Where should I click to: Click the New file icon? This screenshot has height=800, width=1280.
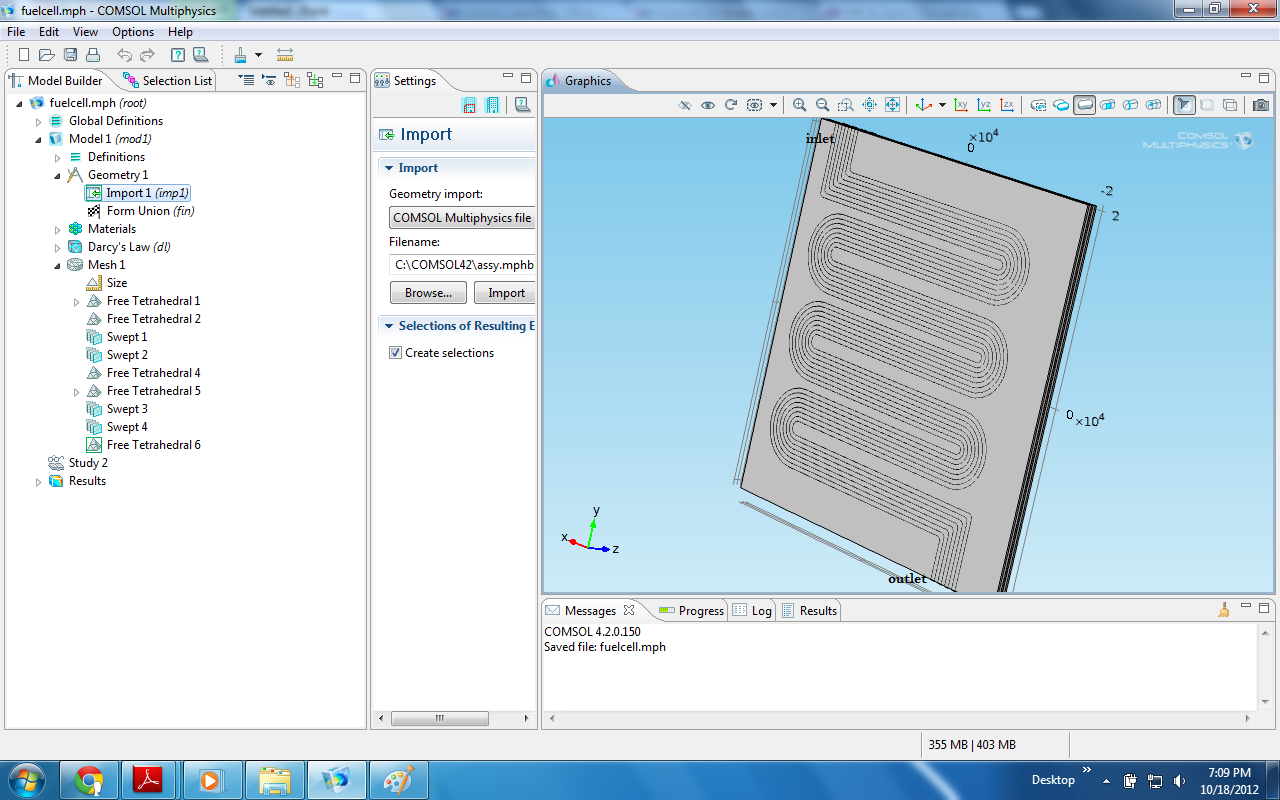23,55
